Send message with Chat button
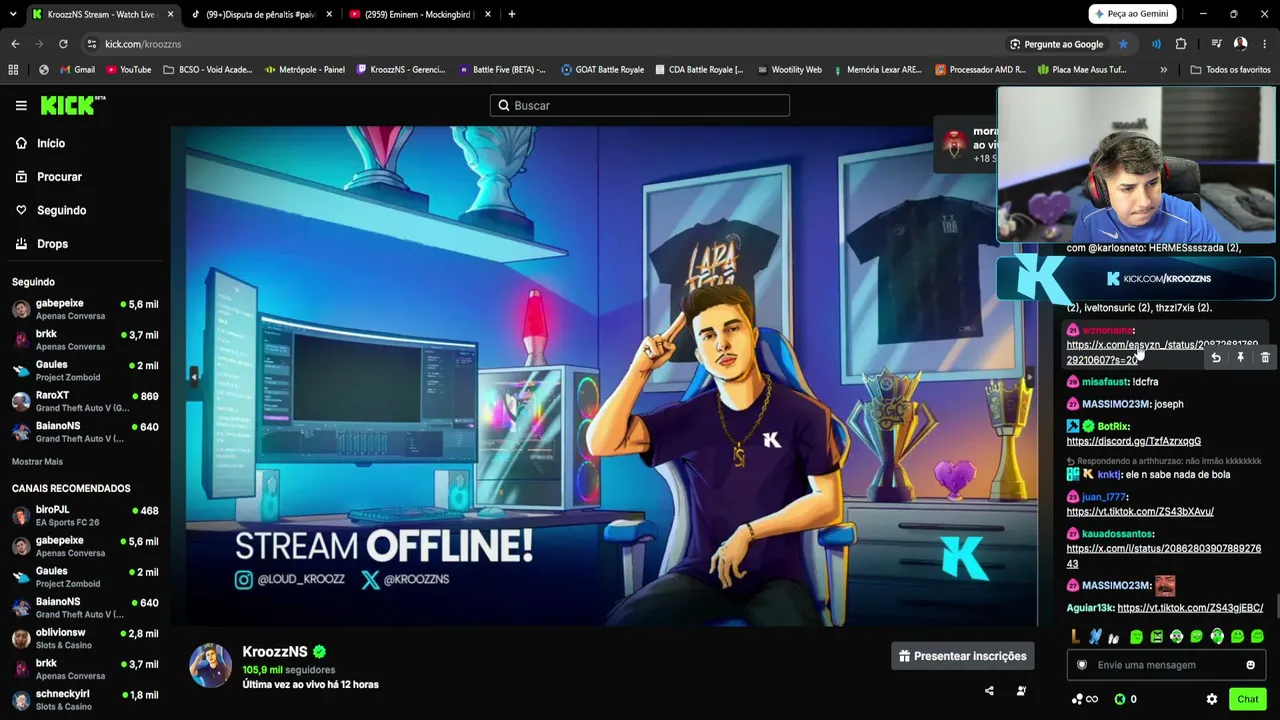 point(1248,699)
